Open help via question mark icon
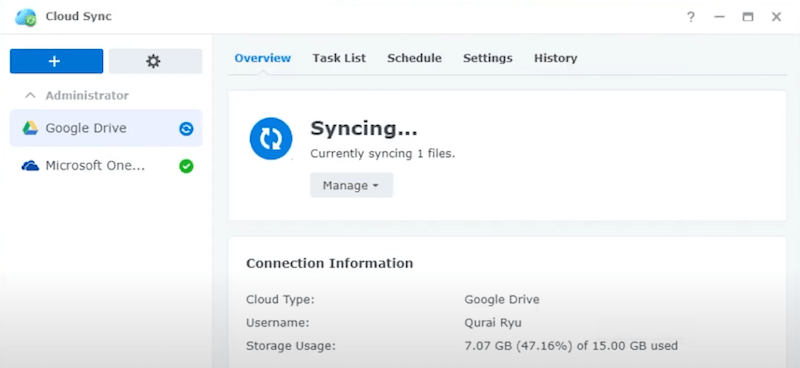The width and height of the screenshot is (800, 368). coord(690,17)
